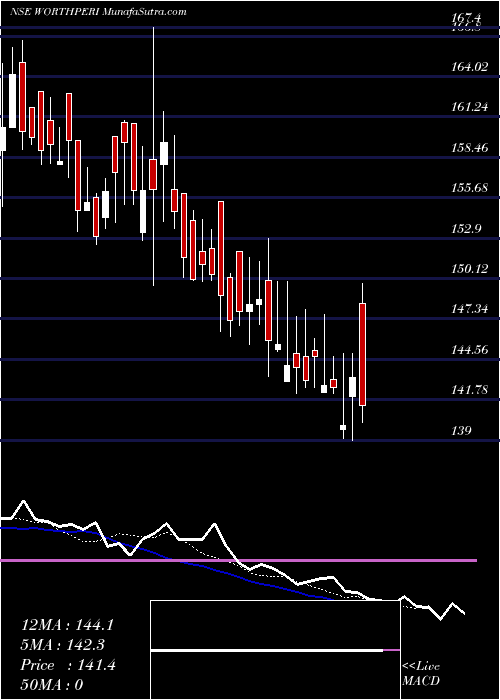Click the 155.68 price axis label
Image resolution: width=500 pixels, height=700 pixels.
coord(470,188)
